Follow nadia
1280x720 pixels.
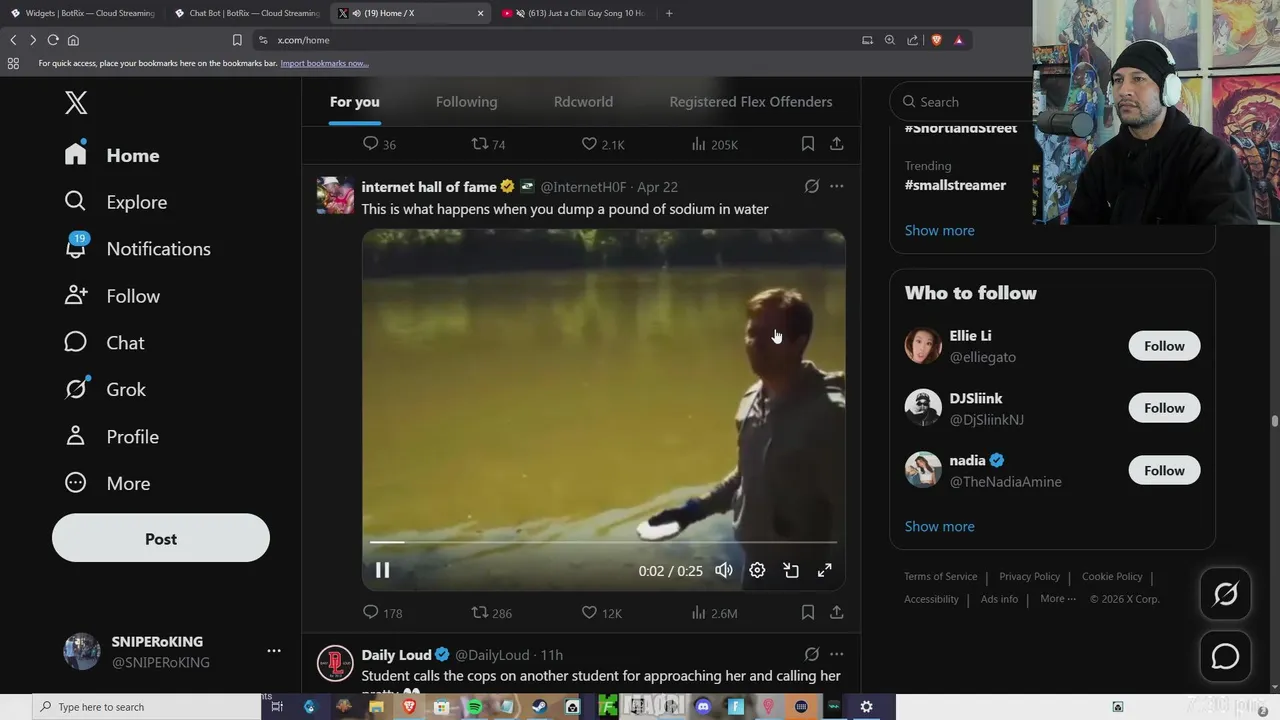[x=1164, y=471]
